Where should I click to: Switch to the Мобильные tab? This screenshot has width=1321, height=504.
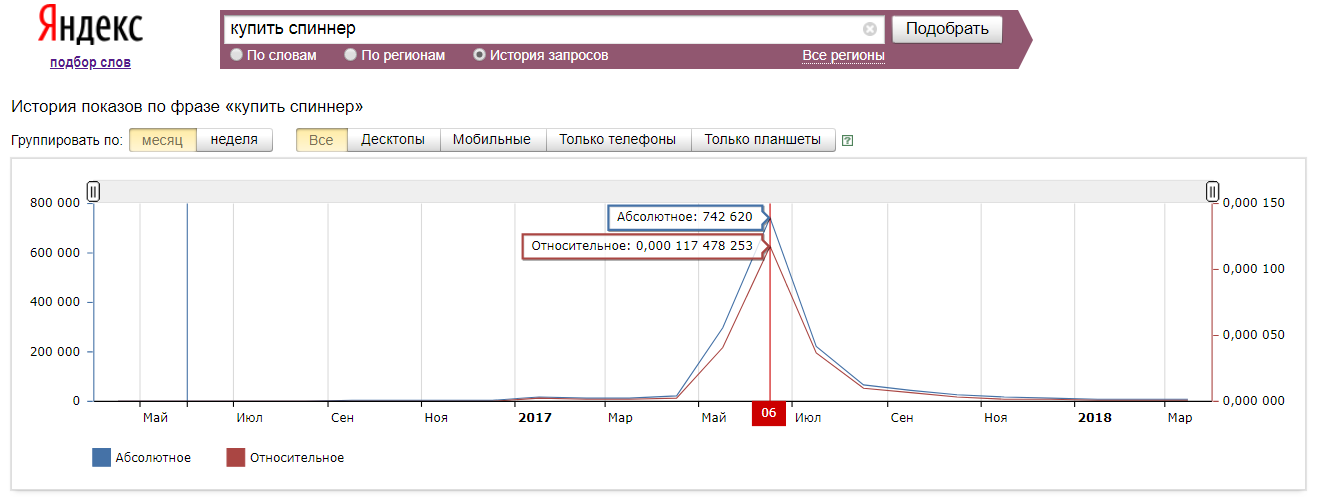click(491, 140)
